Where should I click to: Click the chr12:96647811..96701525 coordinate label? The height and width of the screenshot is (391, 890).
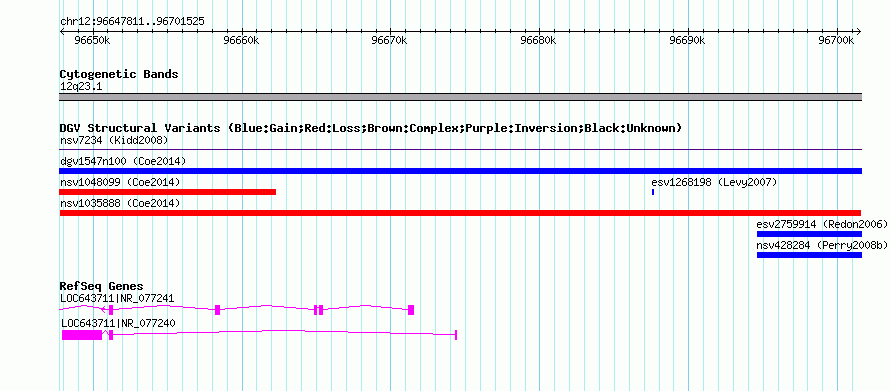coord(132,22)
